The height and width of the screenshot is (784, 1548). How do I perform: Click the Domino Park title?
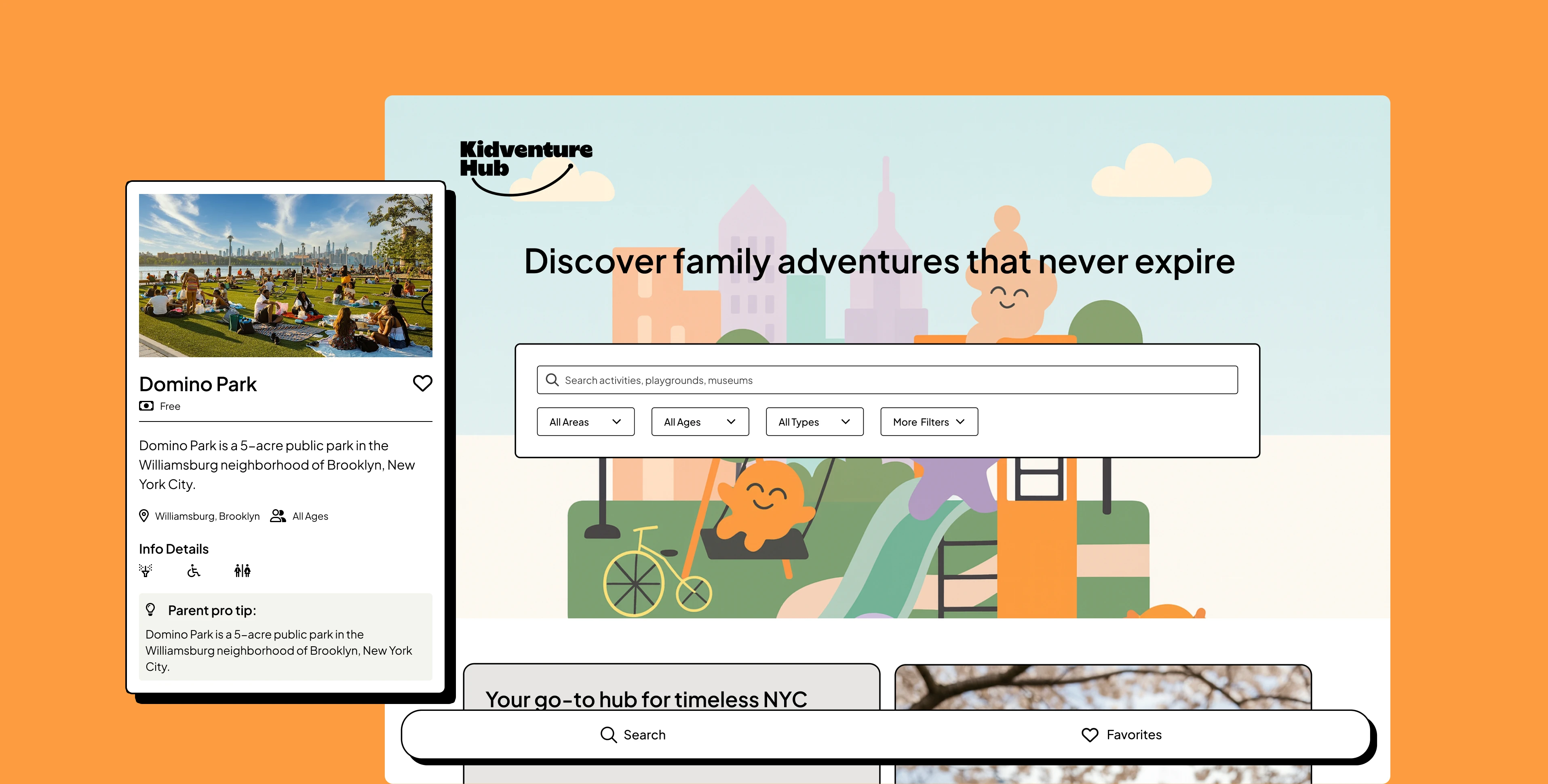tap(198, 384)
